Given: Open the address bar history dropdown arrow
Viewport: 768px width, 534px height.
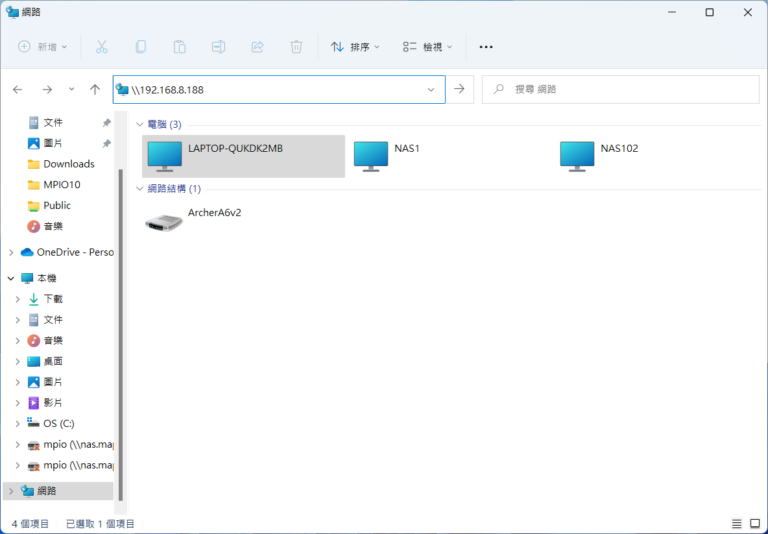Looking at the screenshot, I should coord(431,90).
